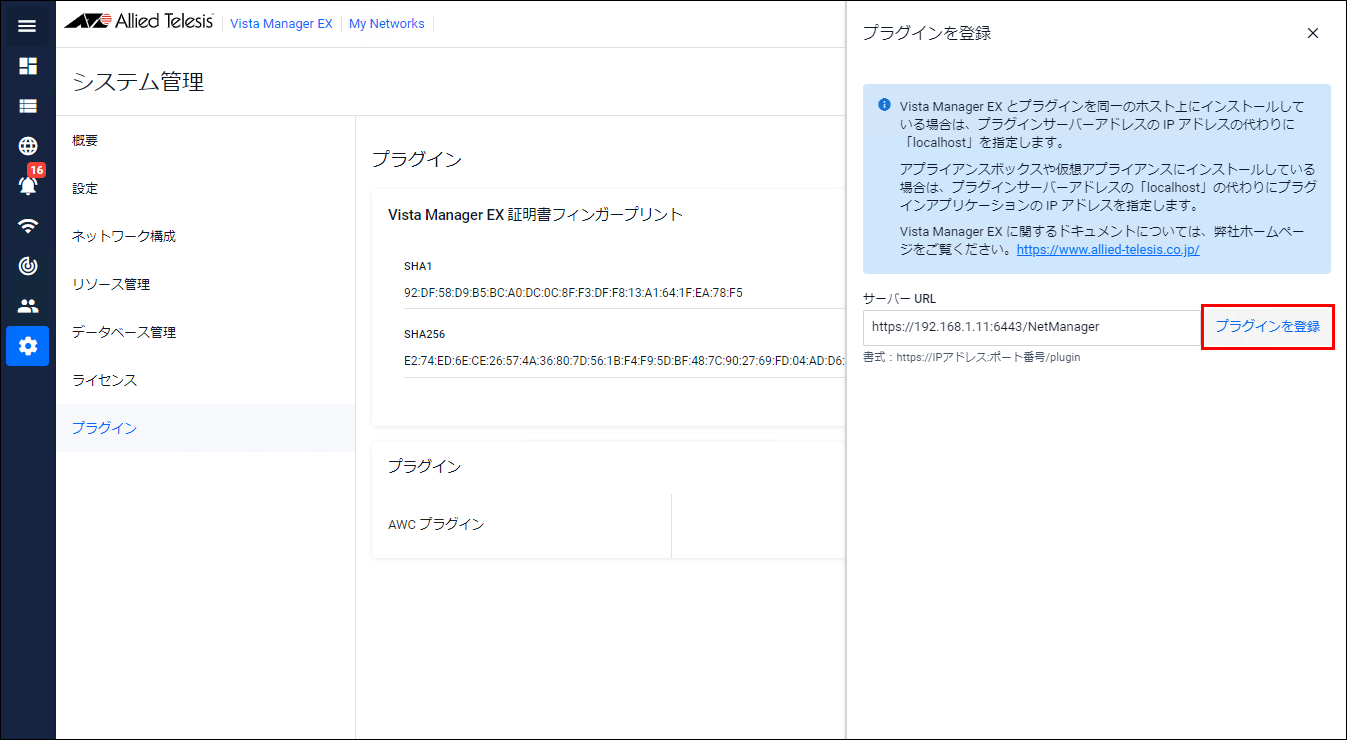The height and width of the screenshot is (740, 1347).
Task: Open the hamburger menu icon
Action: (x=27, y=26)
